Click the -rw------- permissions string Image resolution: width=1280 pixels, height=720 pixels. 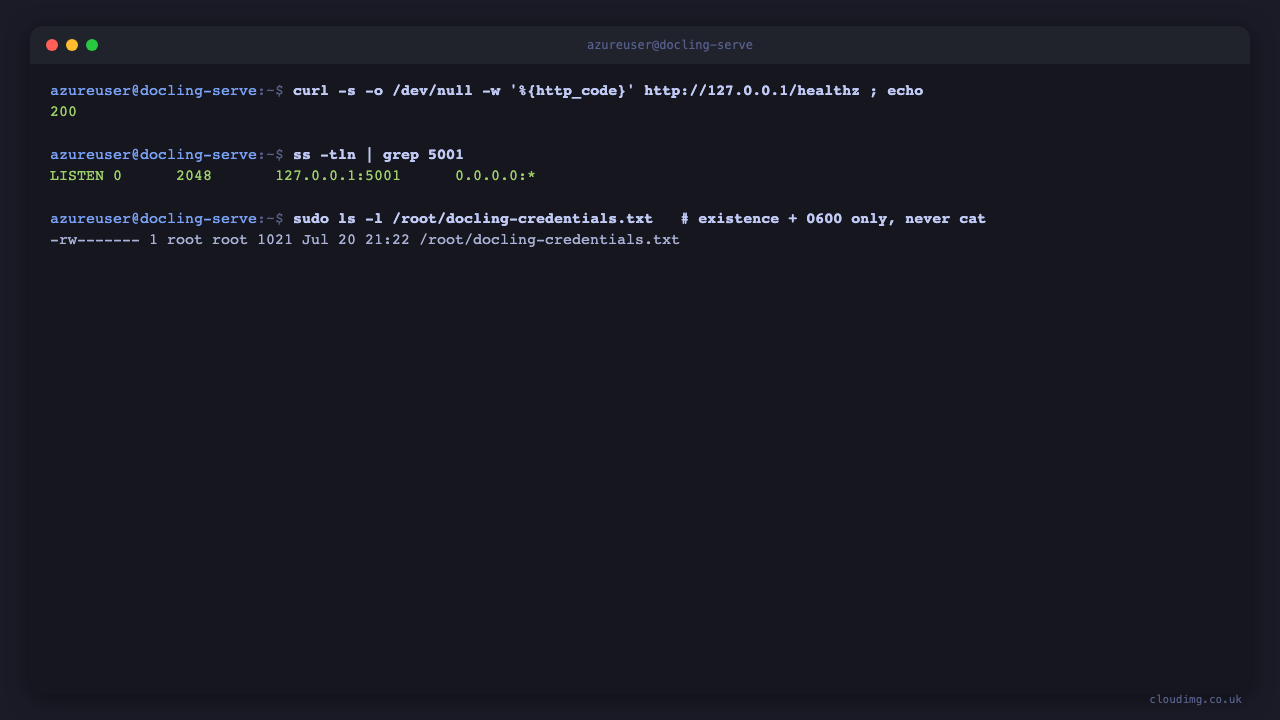point(95,240)
